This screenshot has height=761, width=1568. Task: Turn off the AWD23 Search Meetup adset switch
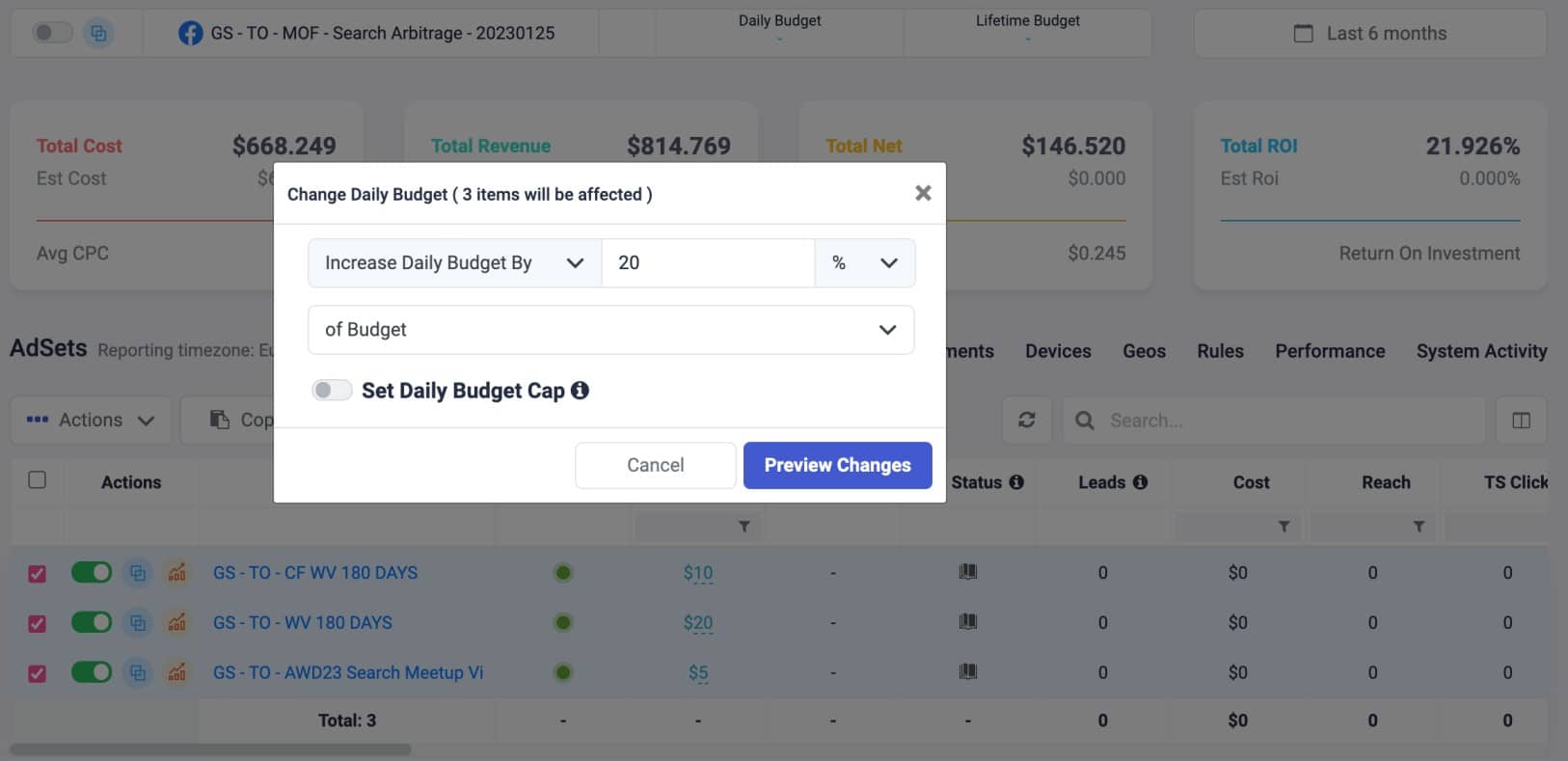(x=92, y=672)
